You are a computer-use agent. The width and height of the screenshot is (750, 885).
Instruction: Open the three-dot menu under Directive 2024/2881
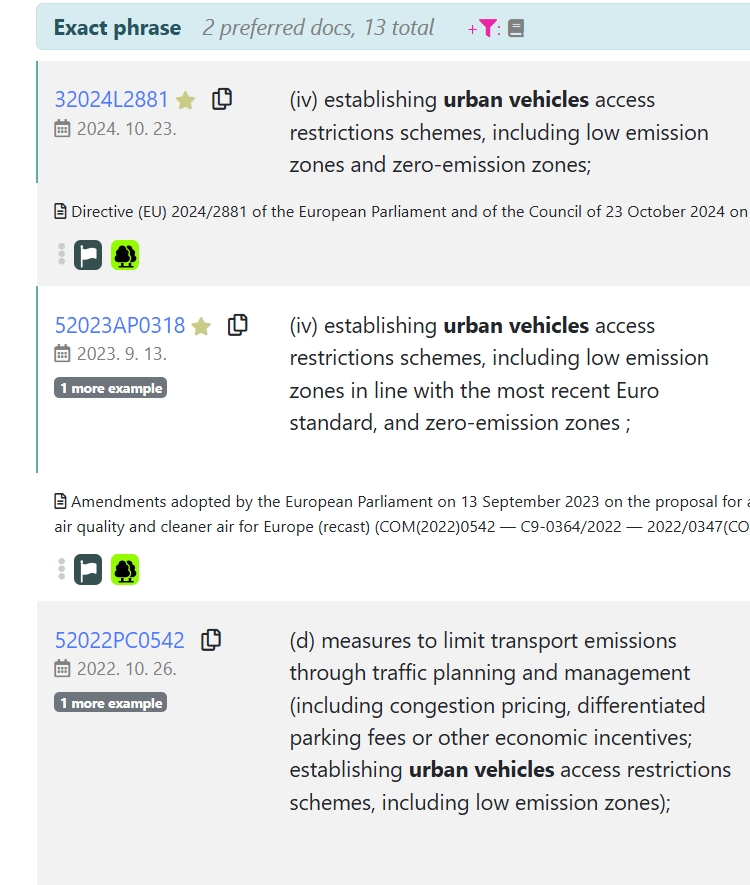62,255
